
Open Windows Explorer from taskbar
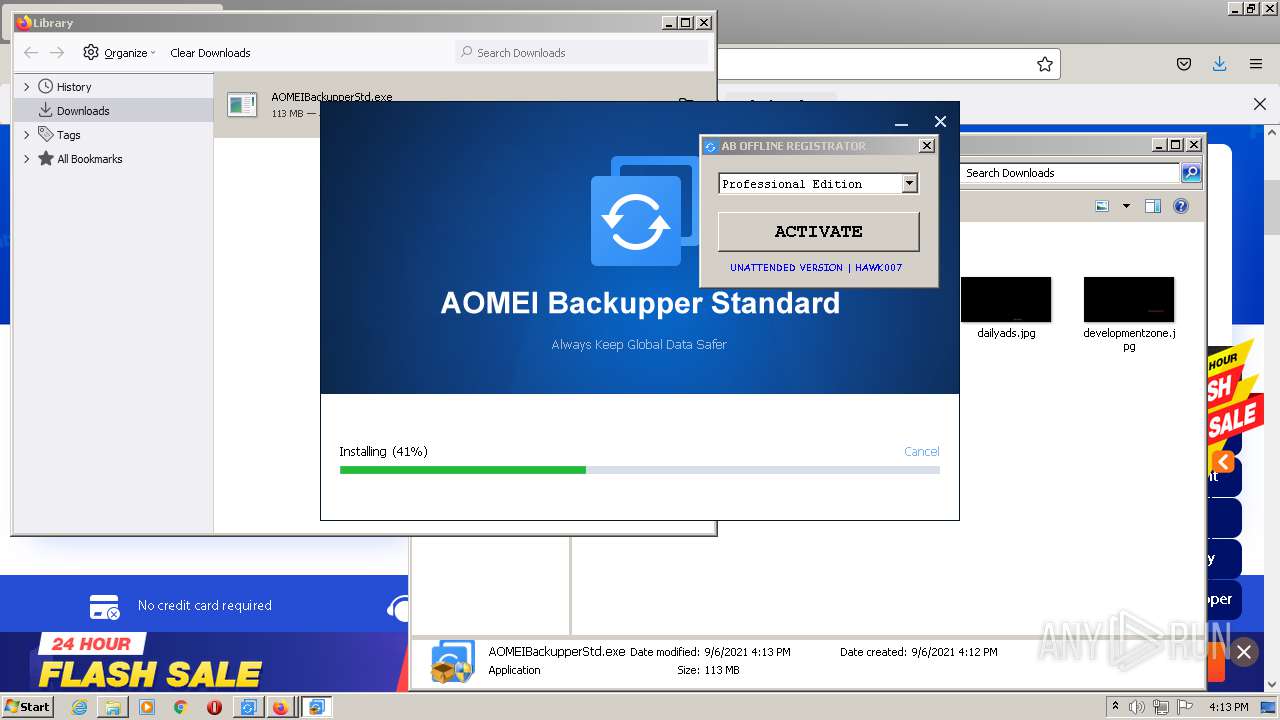coord(113,707)
